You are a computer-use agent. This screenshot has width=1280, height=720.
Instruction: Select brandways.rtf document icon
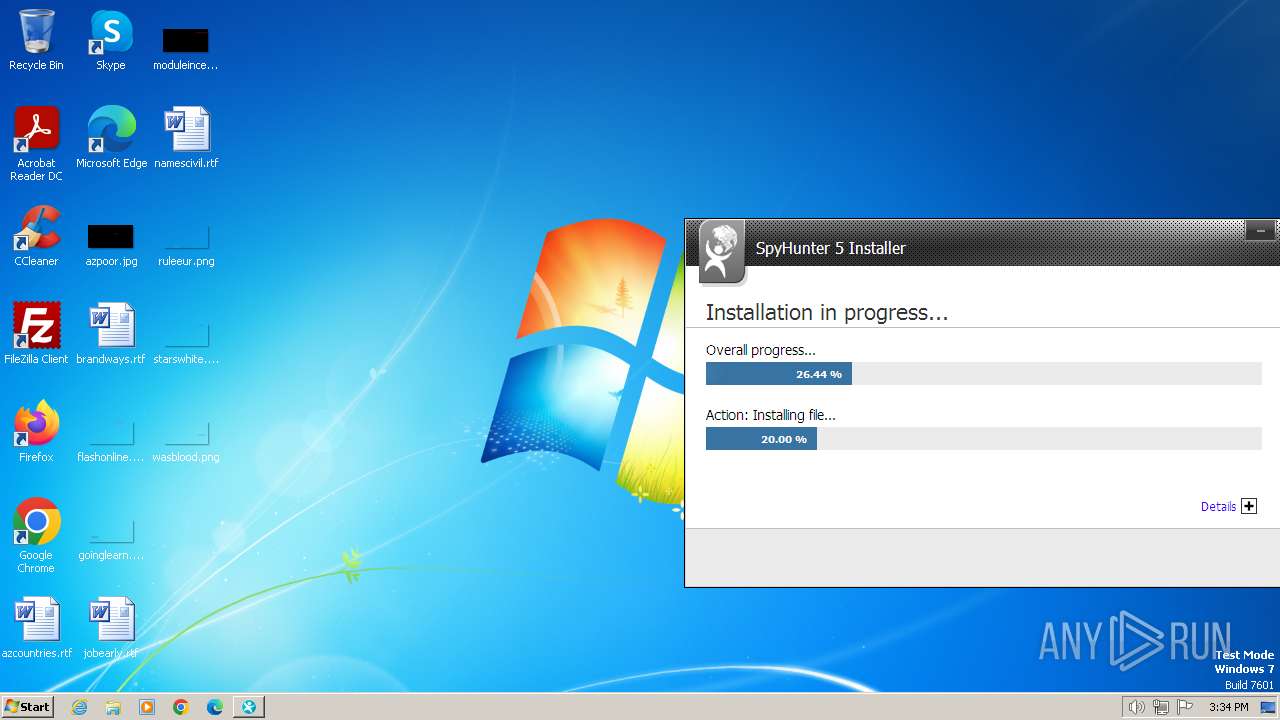click(111, 333)
